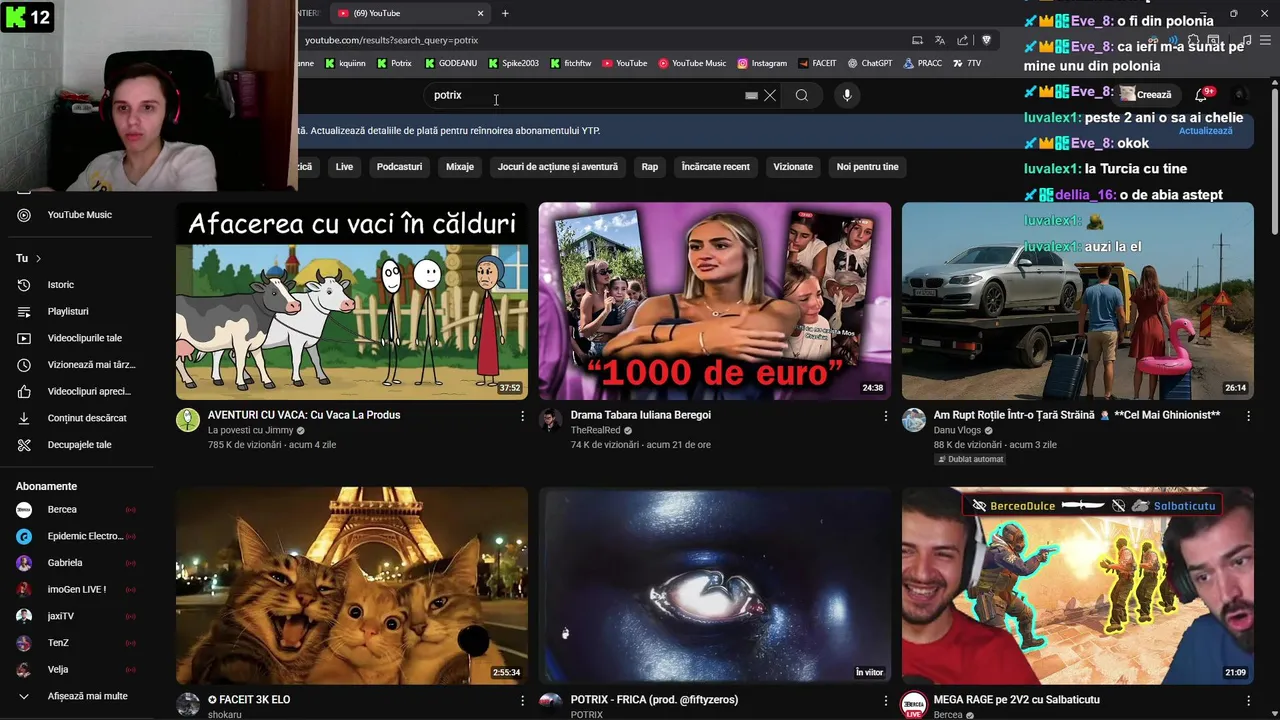Select the Încărcate recent filter chip
1280x720 pixels.
point(715,167)
